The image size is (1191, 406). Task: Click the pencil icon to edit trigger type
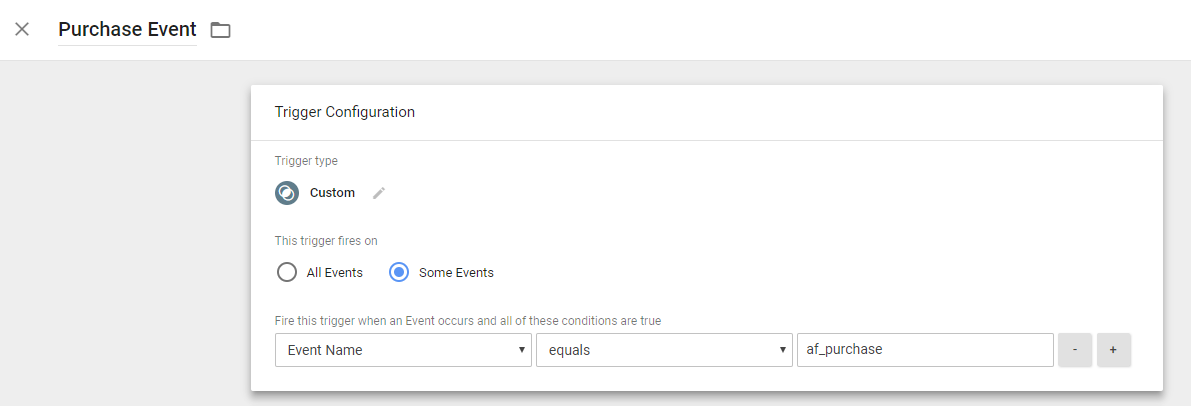pos(379,193)
